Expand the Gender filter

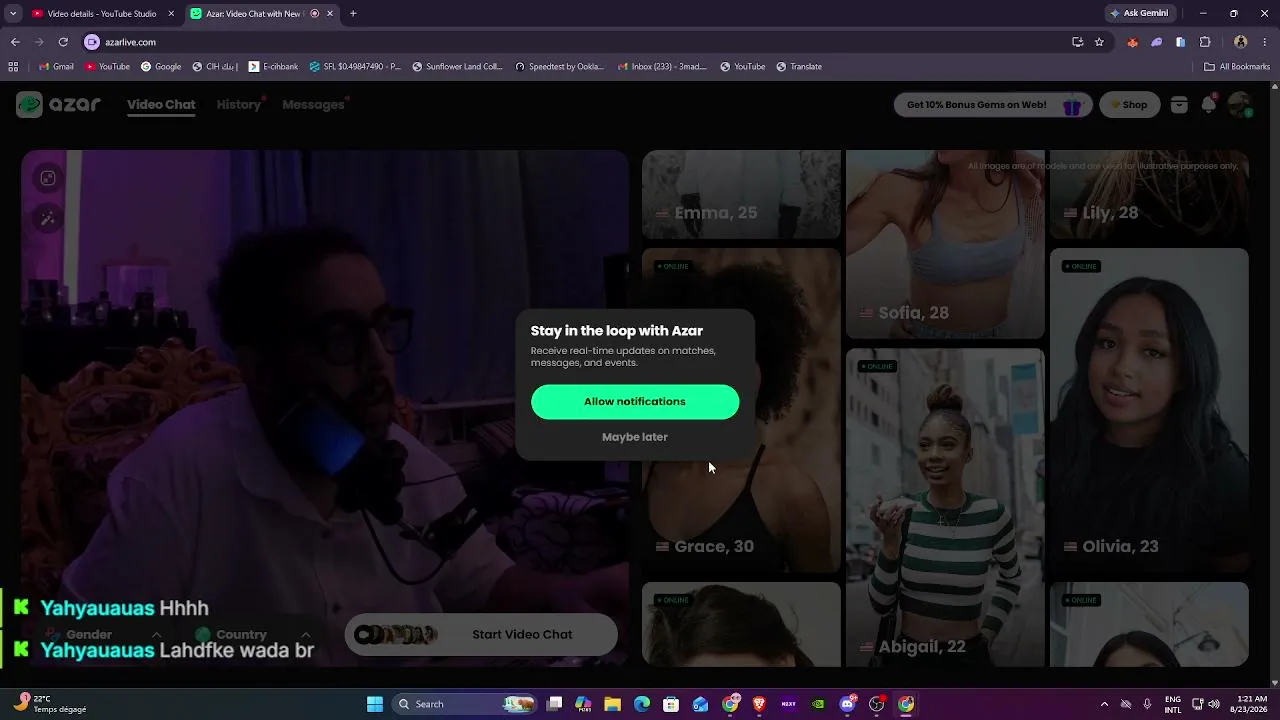[x=105, y=635]
